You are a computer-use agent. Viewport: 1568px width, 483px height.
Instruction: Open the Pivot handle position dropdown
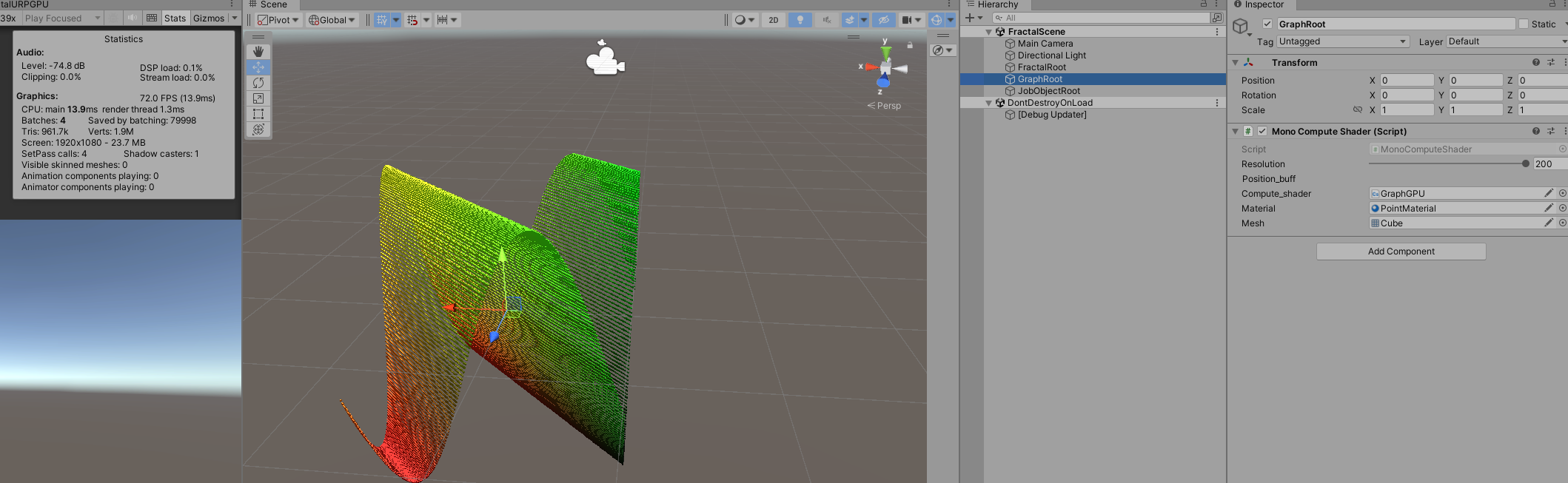click(278, 20)
